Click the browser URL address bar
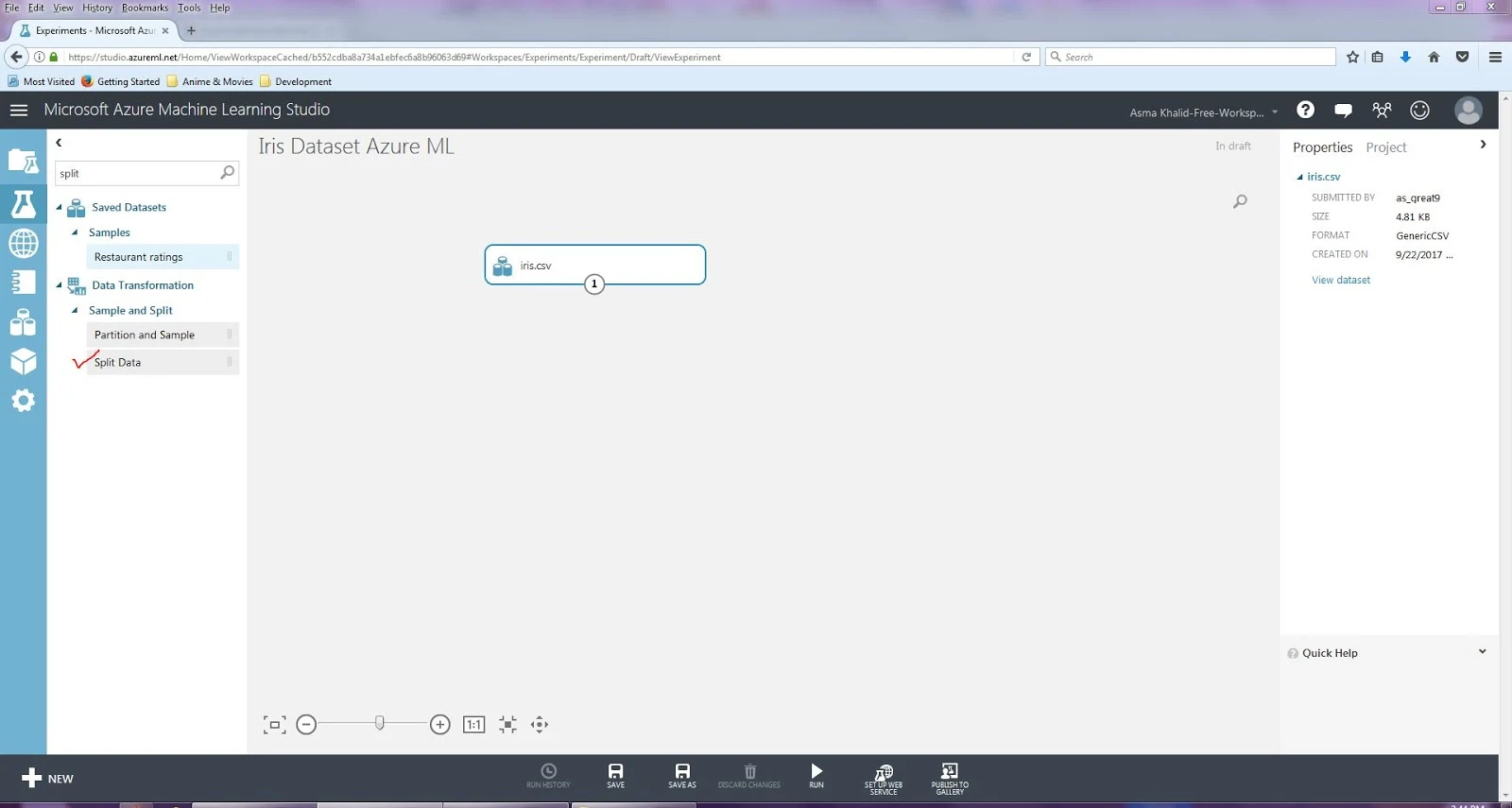The height and width of the screenshot is (808, 1512). [x=539, y=57]
